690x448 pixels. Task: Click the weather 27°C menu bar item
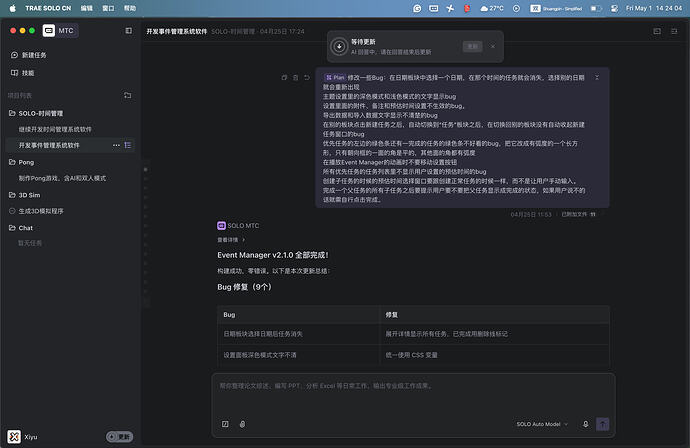tap(492, 8)
